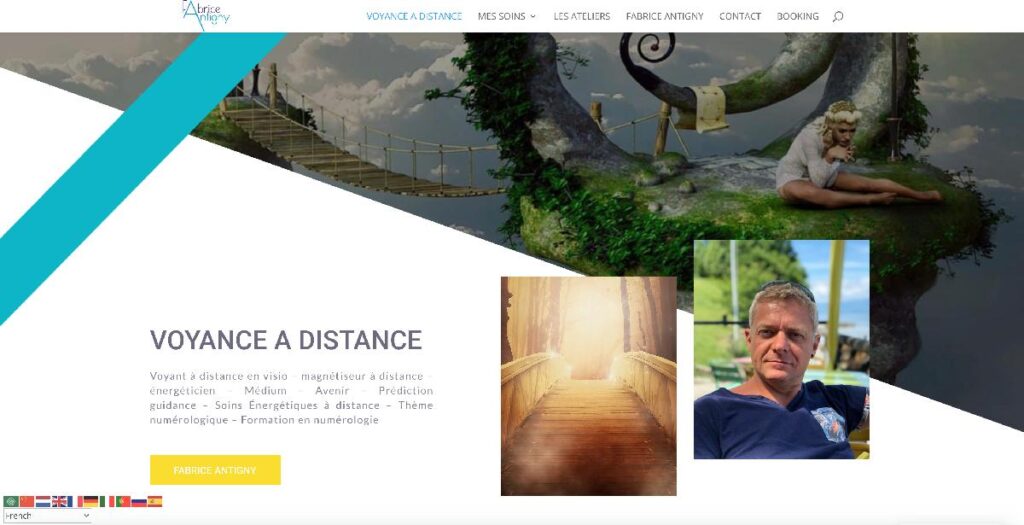Open the French language dropdown

tap(47, 515)
